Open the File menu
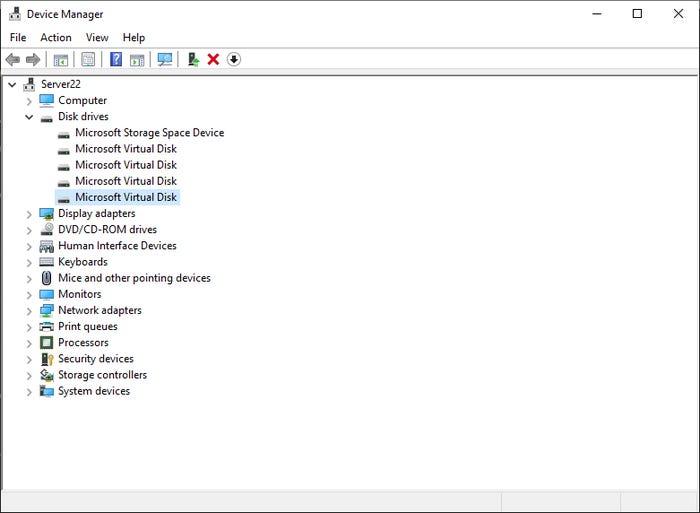Screen dimensions: 700x513 18,38
